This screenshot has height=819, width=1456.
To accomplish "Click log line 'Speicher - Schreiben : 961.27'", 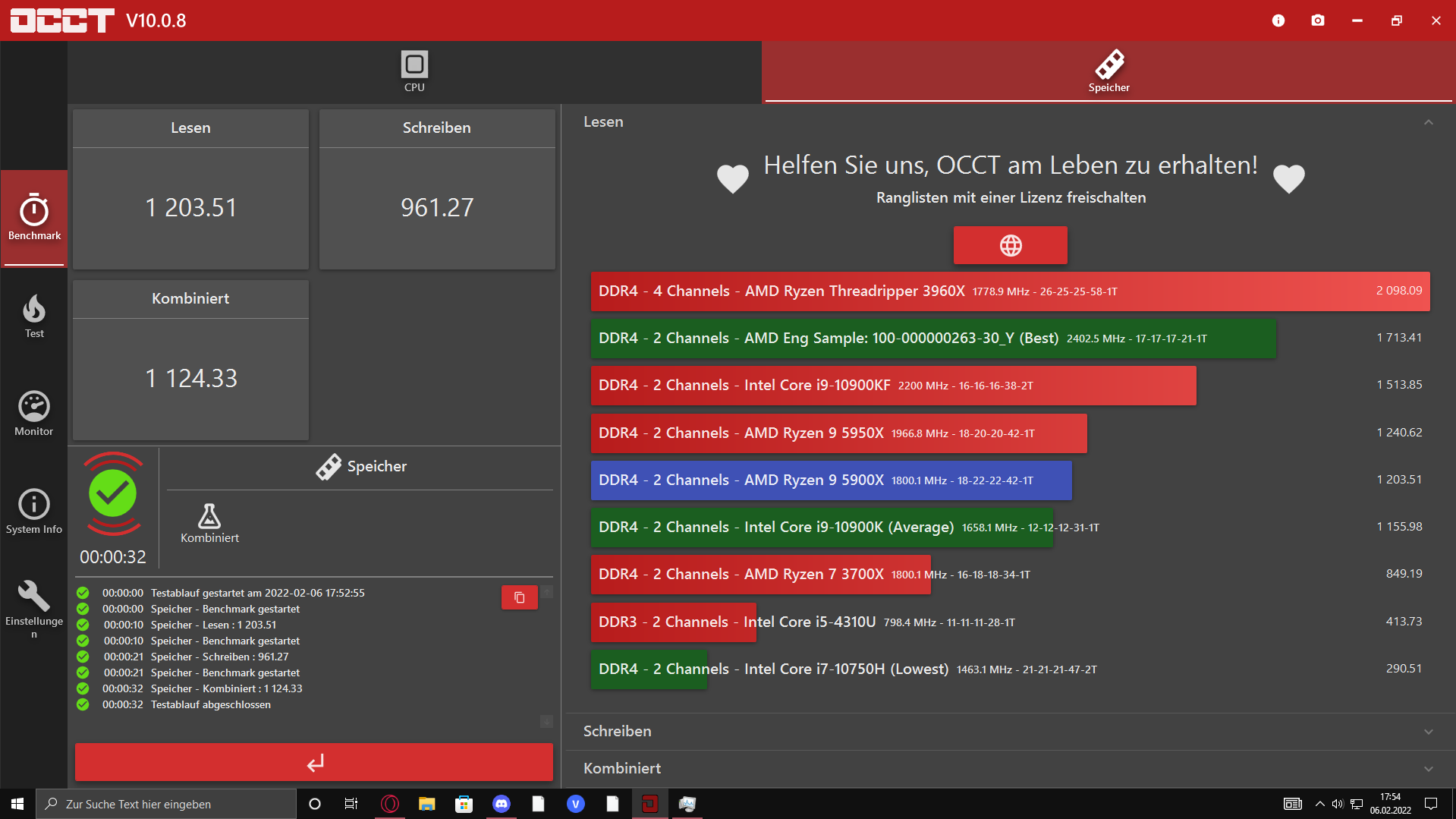I will click(x=219, y=657).
